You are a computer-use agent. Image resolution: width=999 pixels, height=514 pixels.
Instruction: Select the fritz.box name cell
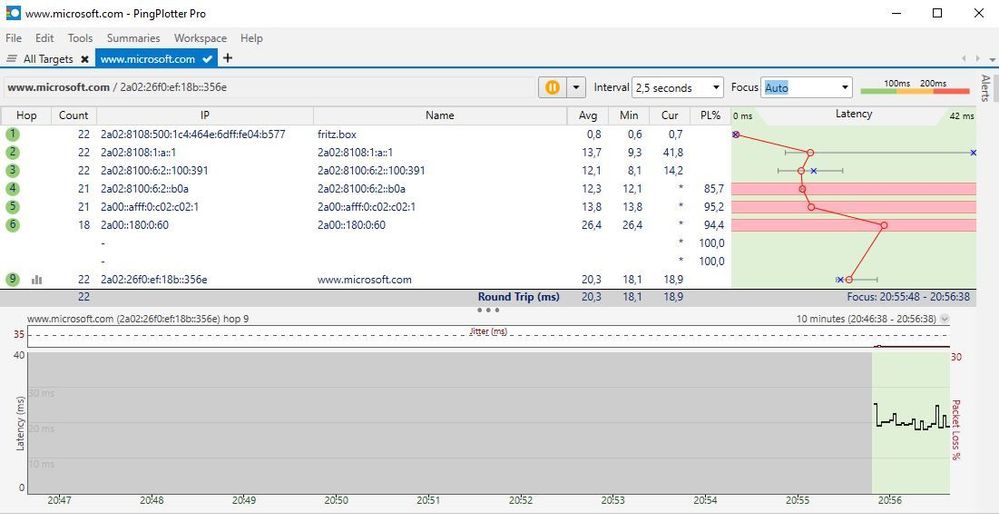click(337, 134)
